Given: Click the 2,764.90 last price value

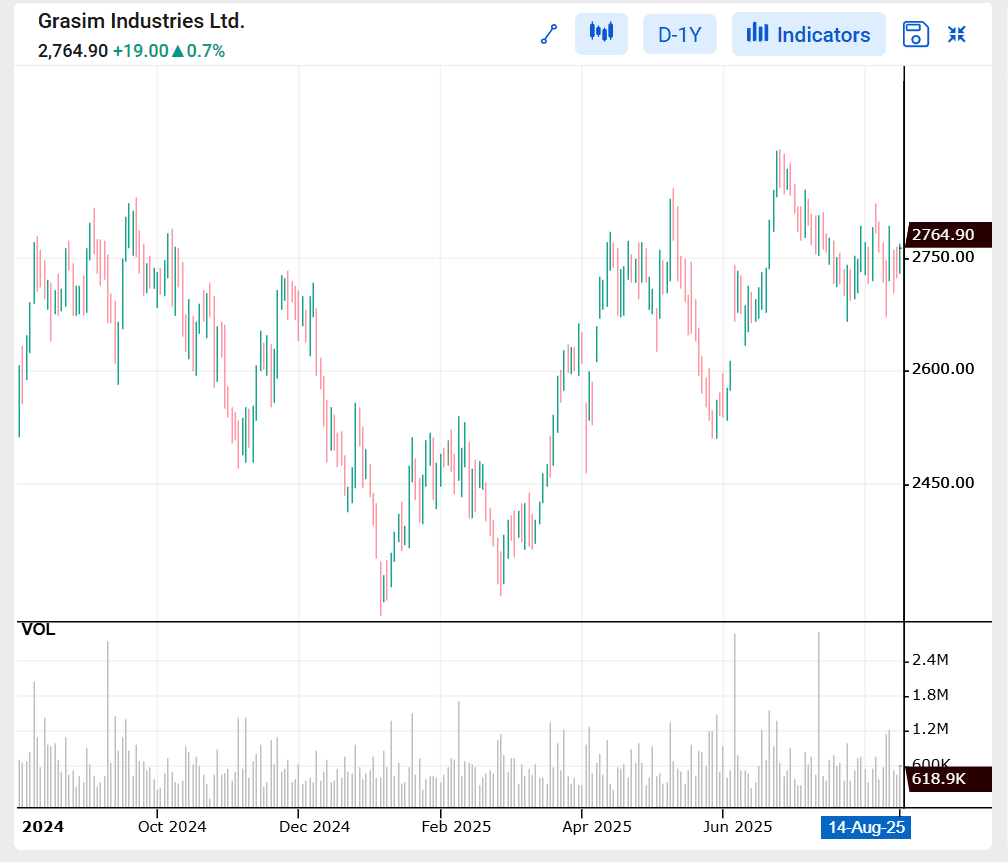Looking at the screenshot, I should (x=73, y=51).
